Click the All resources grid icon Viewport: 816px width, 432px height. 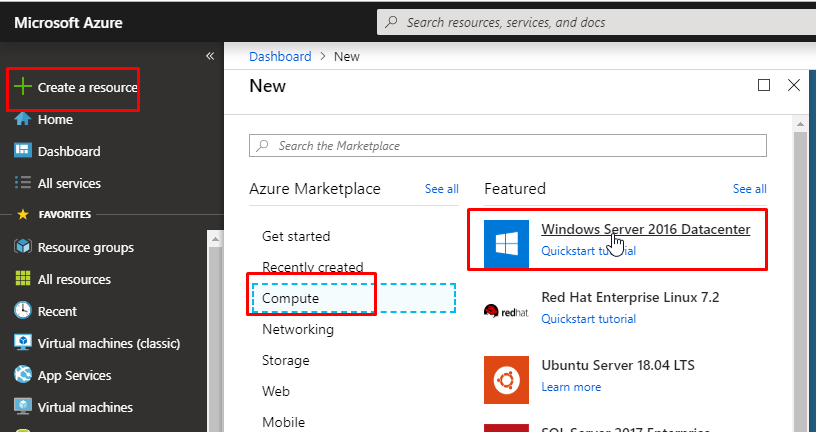(23, 280)
